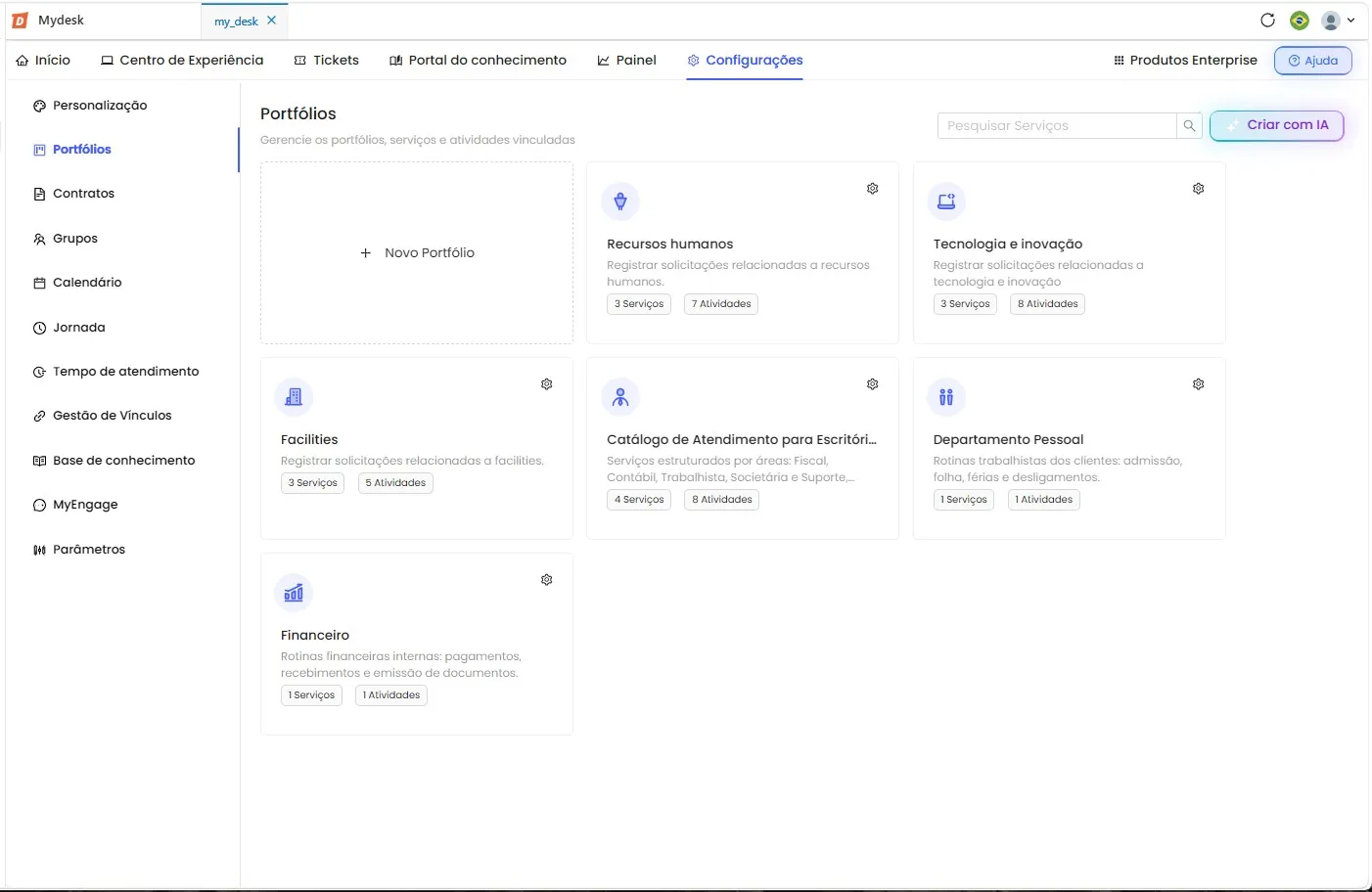Change language via Brazil flag icon

tap(1300, 21)
